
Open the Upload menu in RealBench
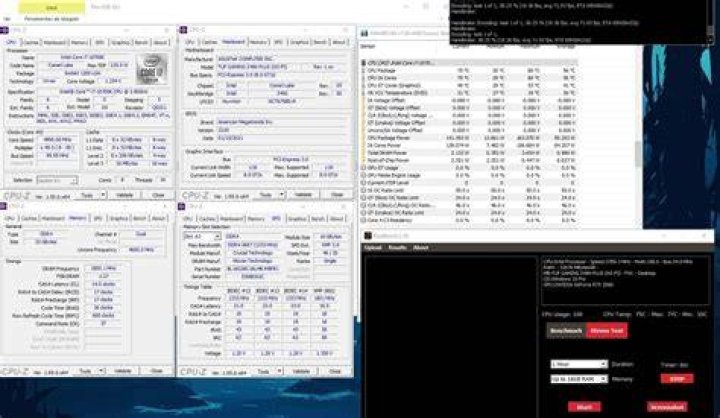pos(372,248)
